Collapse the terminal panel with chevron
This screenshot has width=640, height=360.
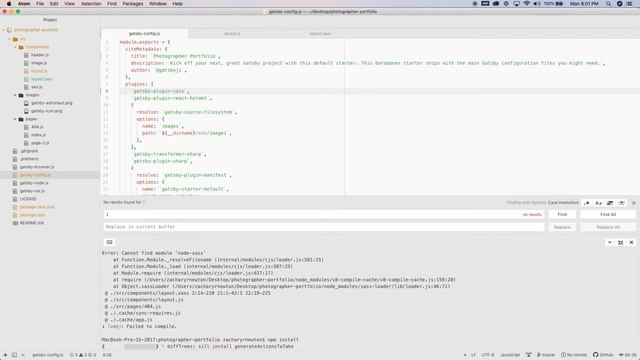click(x=609, y=242)
